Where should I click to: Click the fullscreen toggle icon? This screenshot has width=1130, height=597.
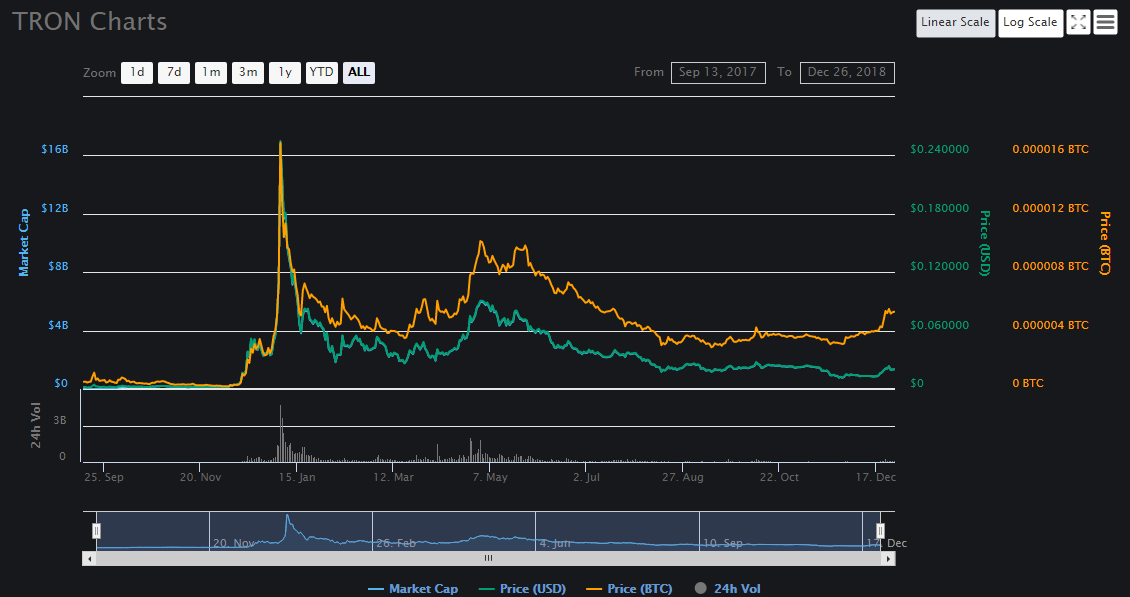tap(1078, 22)
